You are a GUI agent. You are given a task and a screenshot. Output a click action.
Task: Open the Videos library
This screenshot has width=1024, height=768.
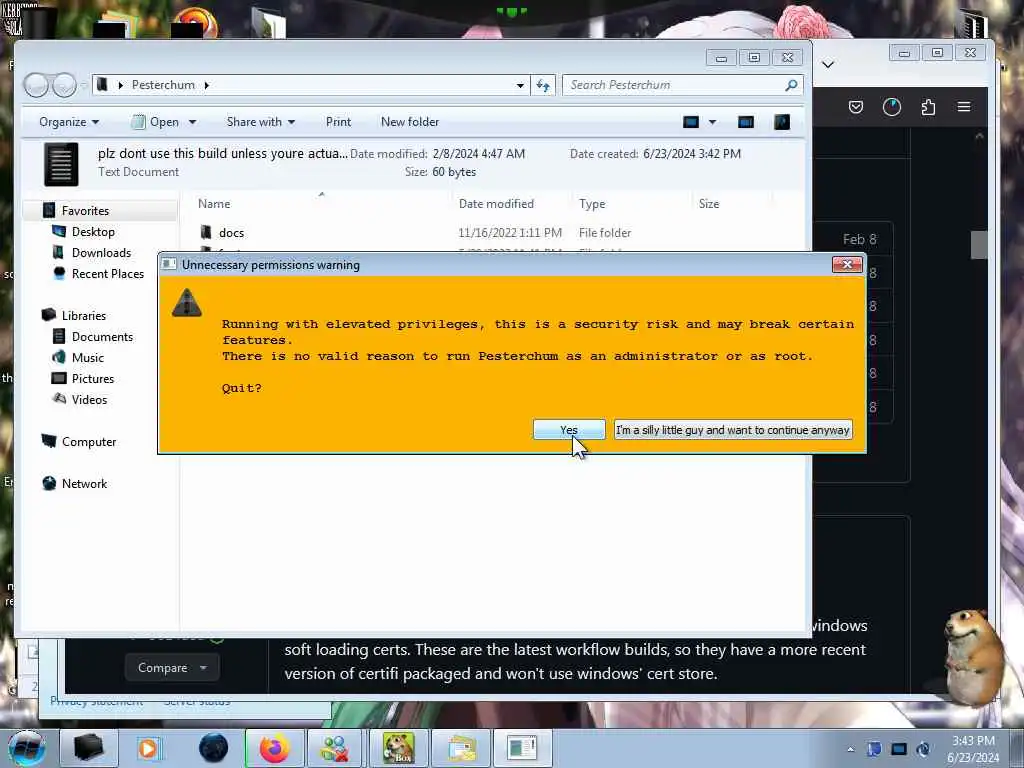pos(89,400)
